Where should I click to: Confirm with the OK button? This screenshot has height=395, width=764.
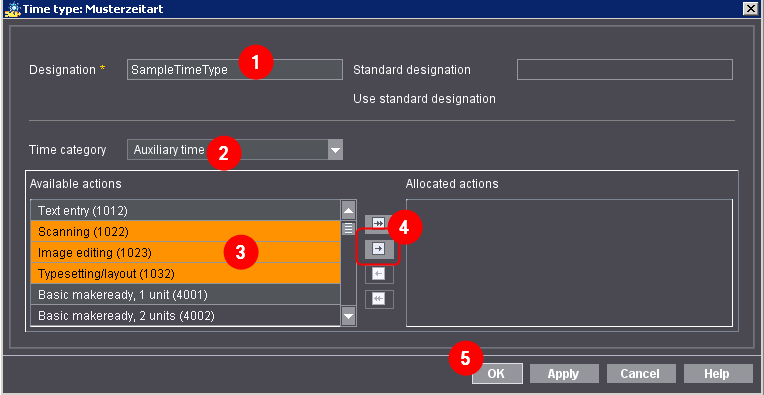point(497,374)
